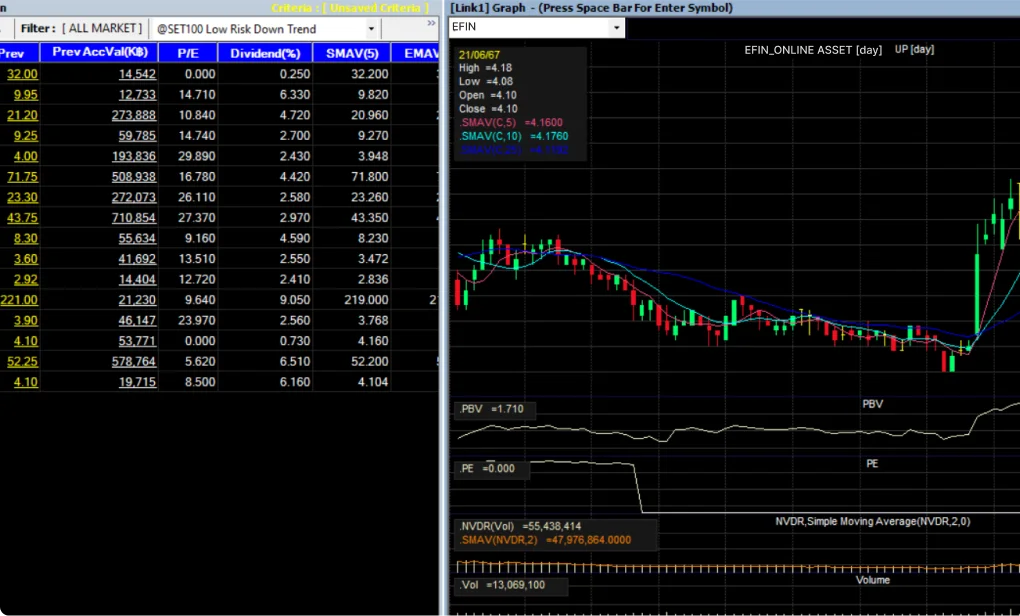Click the UP [day] trend label
The image size is (1020, 616).
914,49
